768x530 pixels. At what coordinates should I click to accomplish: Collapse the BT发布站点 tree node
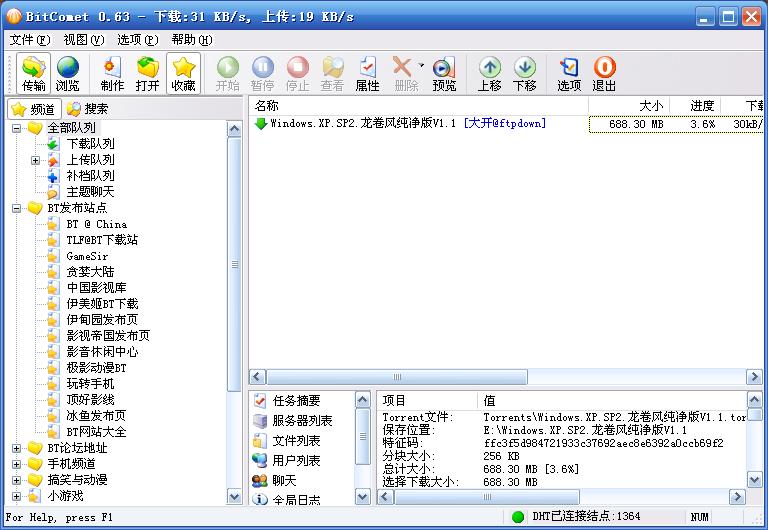pos(16,208)
